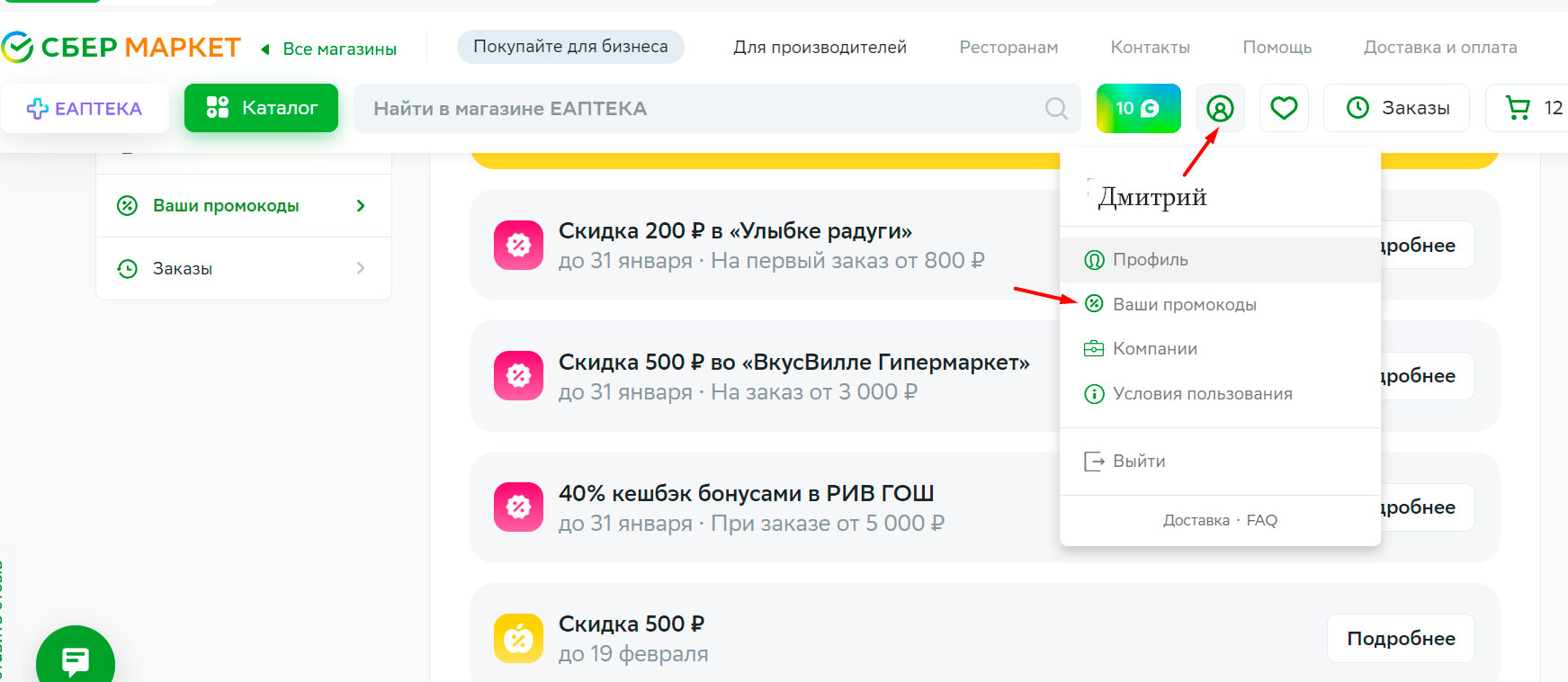Focus the ЕАПТЕКА store search field
The height and width of the screenshot is (682, 1568).
pyautogui.click(x=717, y=108)
